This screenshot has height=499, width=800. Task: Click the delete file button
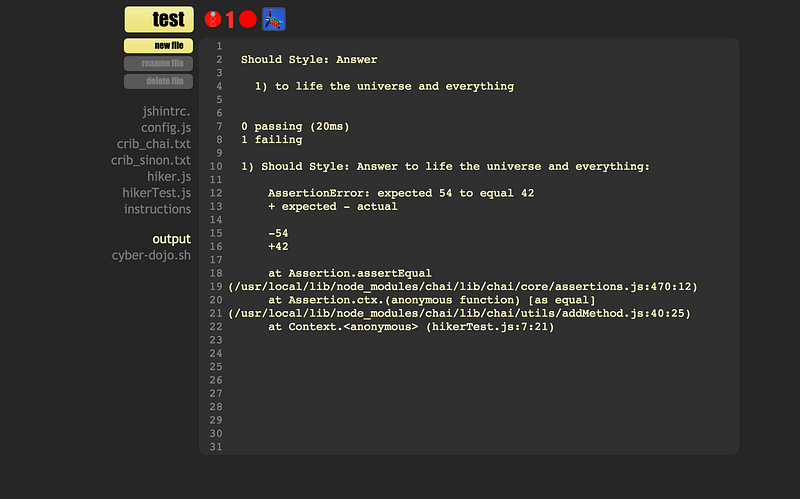pos(159,81)
